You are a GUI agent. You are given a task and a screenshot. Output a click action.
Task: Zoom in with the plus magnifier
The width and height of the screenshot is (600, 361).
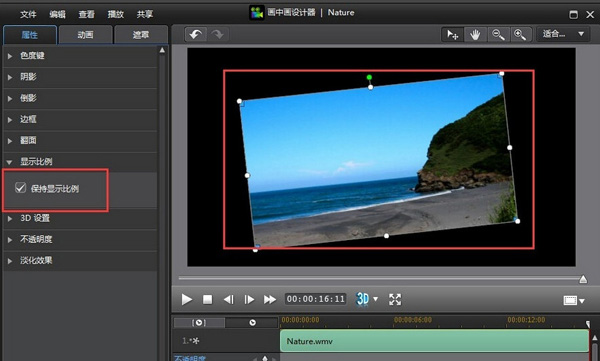click(520, 34)
